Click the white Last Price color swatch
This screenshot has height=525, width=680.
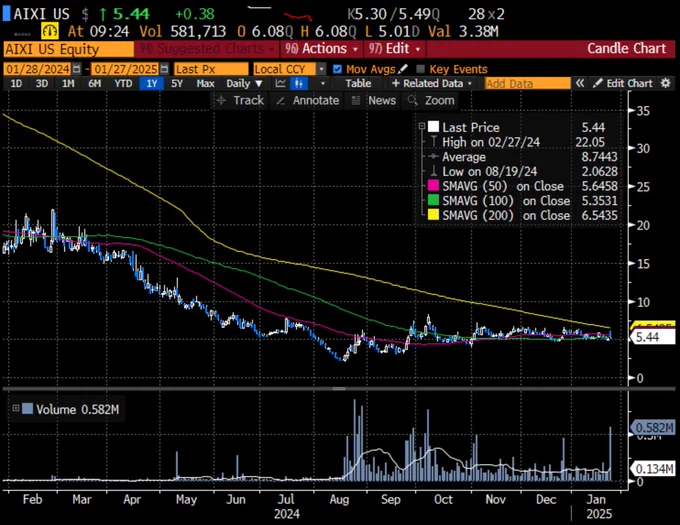click(433, 127)
